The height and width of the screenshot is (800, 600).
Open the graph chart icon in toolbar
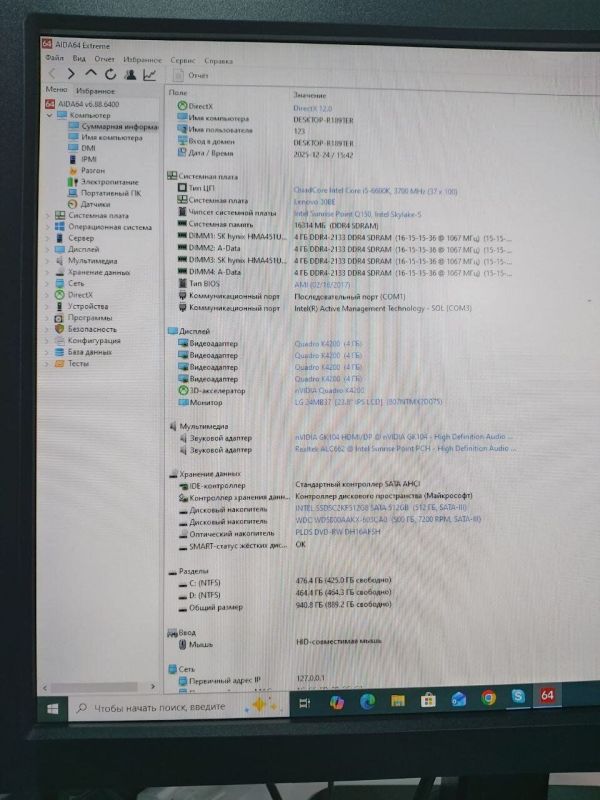[149, 75]
